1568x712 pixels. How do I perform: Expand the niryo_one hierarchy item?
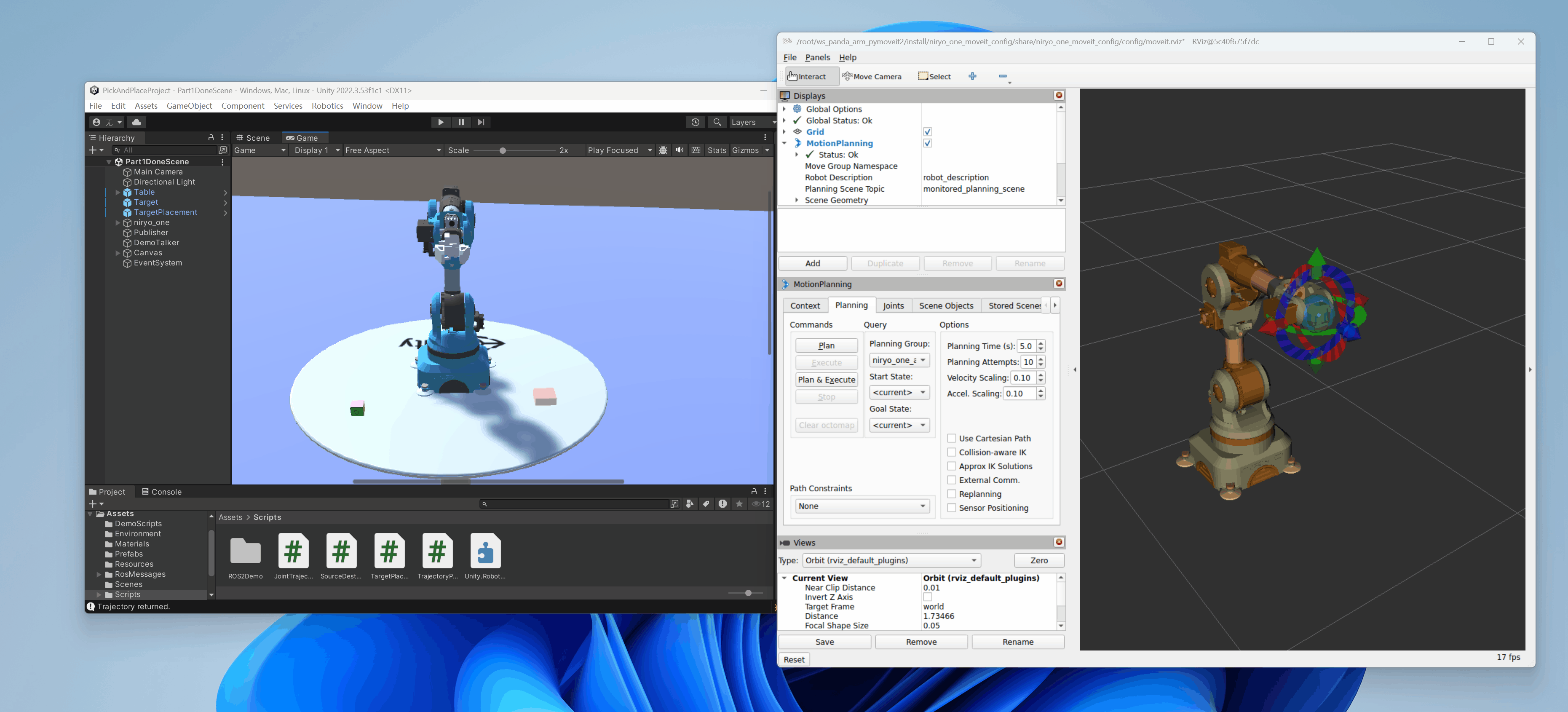pyautogui.click(x=118, y=223)
